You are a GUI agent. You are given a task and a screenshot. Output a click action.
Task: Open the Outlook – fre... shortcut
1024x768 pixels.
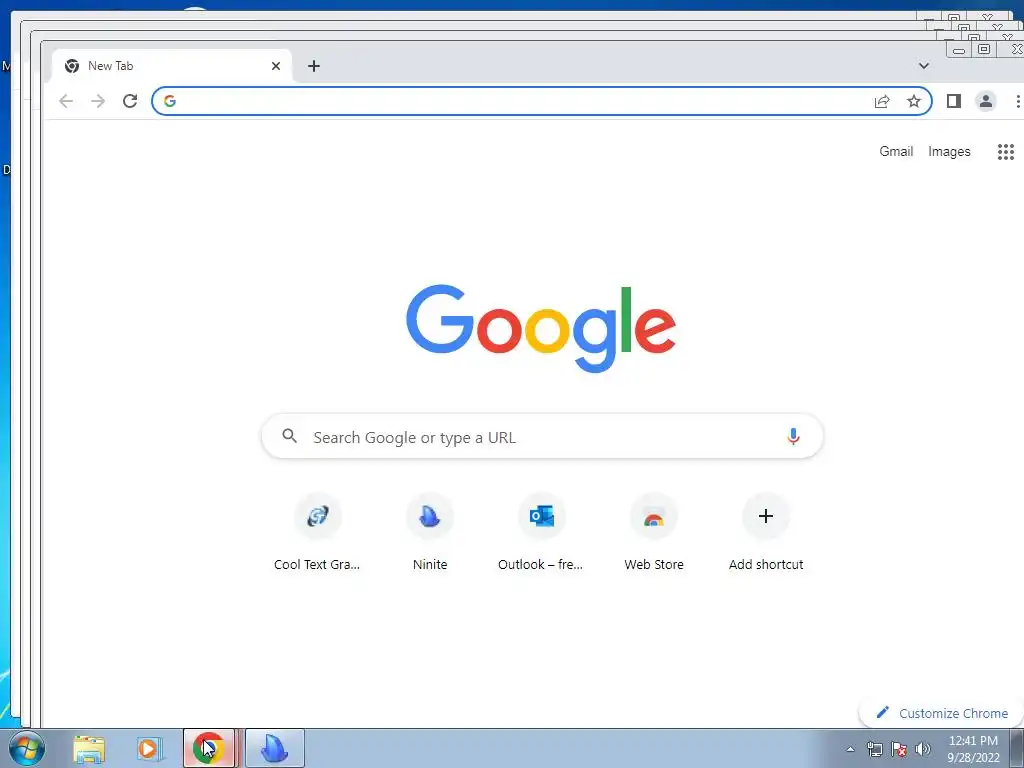tap(541, 534)
